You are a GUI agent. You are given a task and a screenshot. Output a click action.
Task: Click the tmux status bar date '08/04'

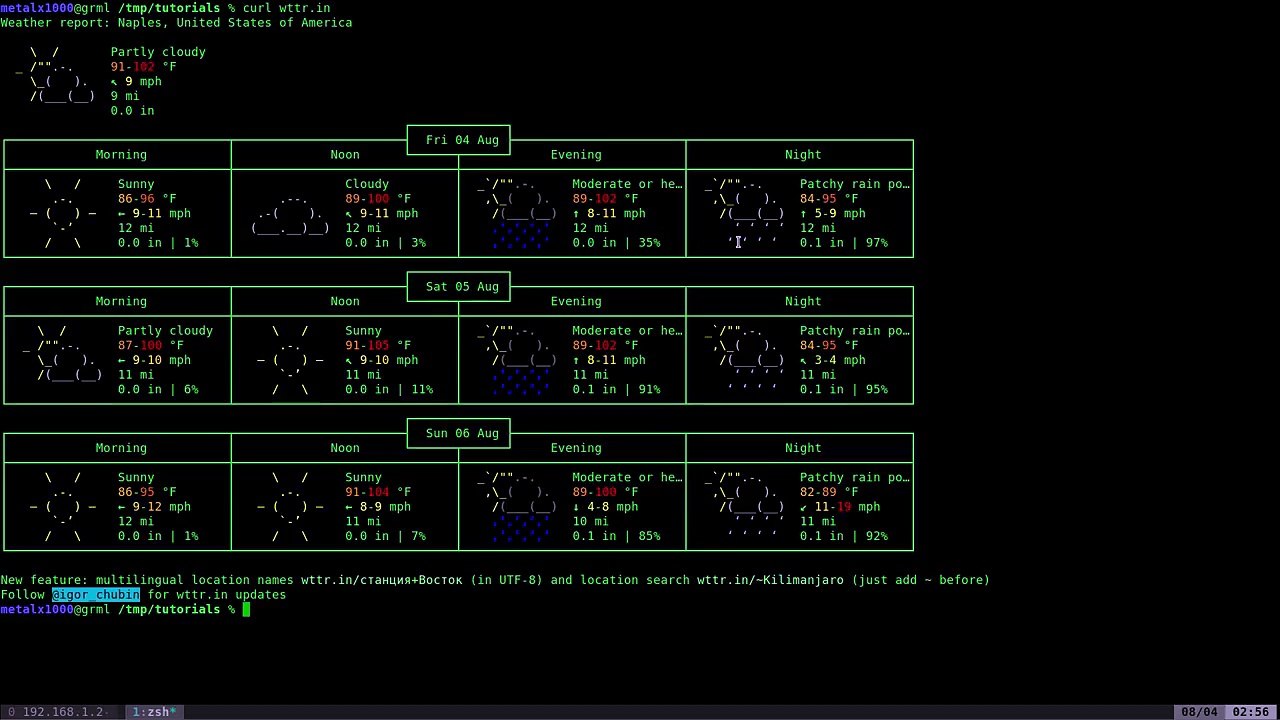pyautogui.click(x=1200, y=712)
